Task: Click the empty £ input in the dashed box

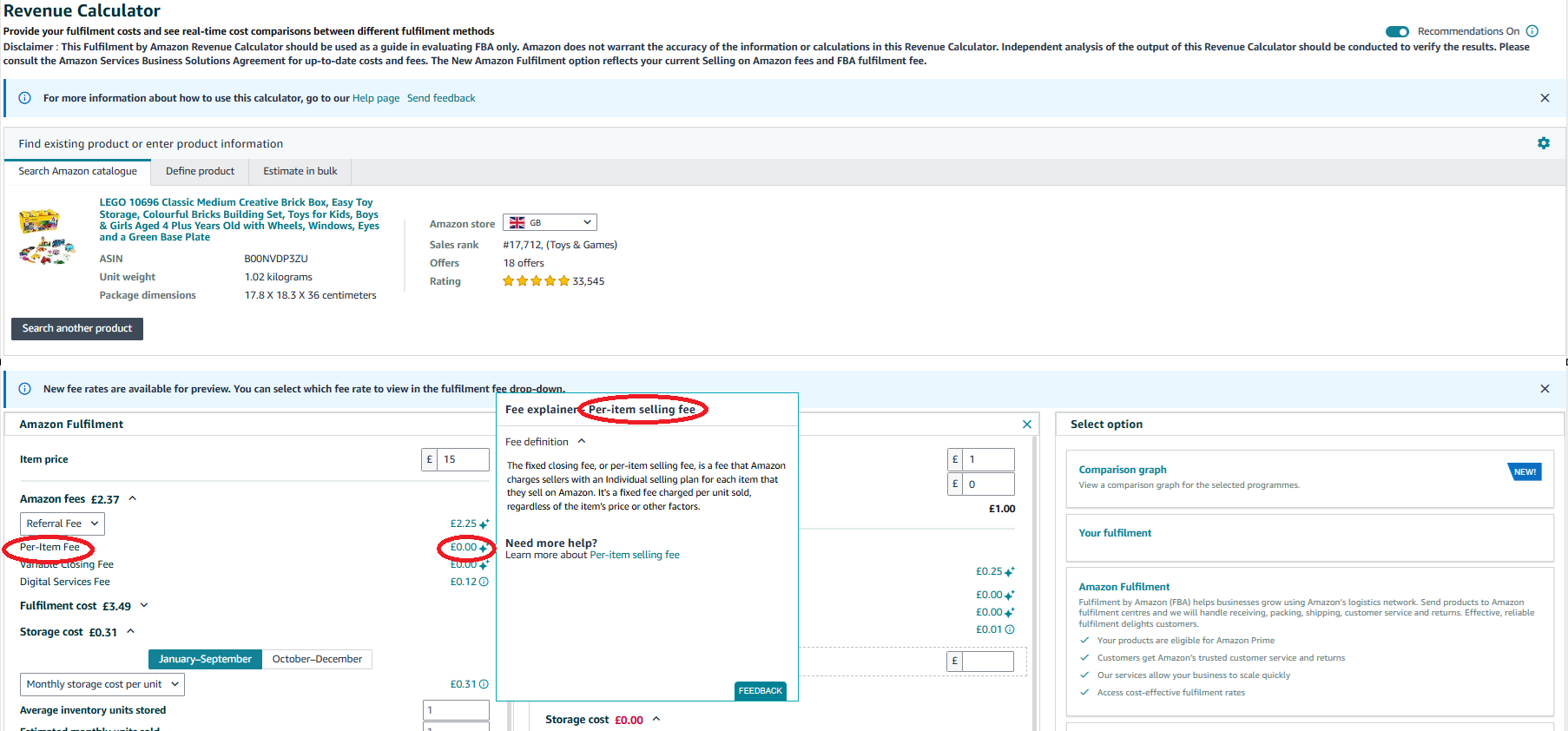Action: [988, 661]
